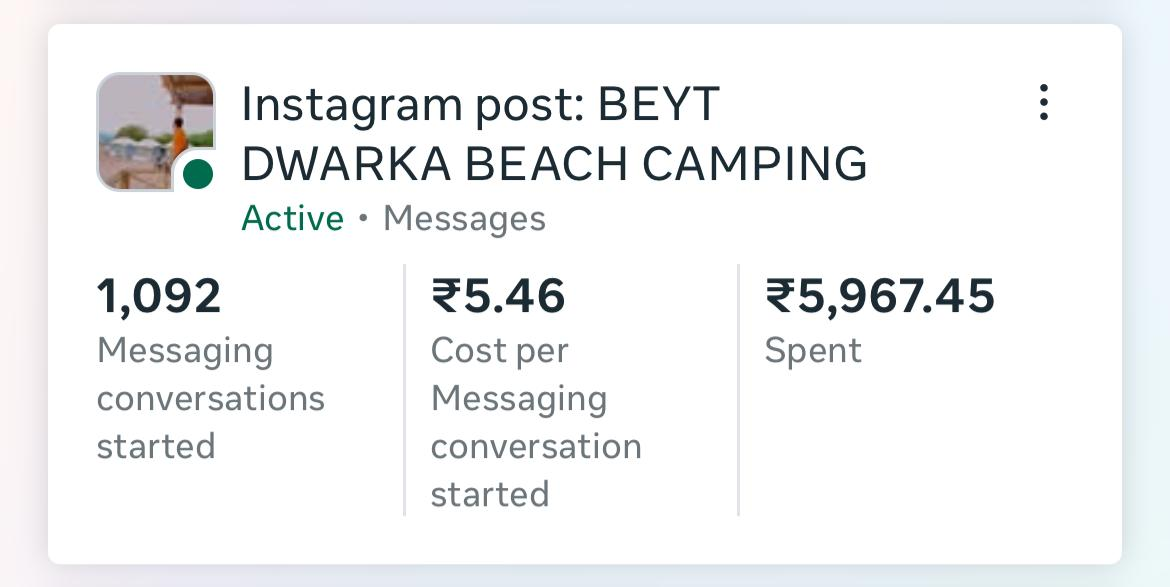Screen dimensions: 1170x587
Task: Click the word conversations under 1,092
Action: (x=210, y=398)
